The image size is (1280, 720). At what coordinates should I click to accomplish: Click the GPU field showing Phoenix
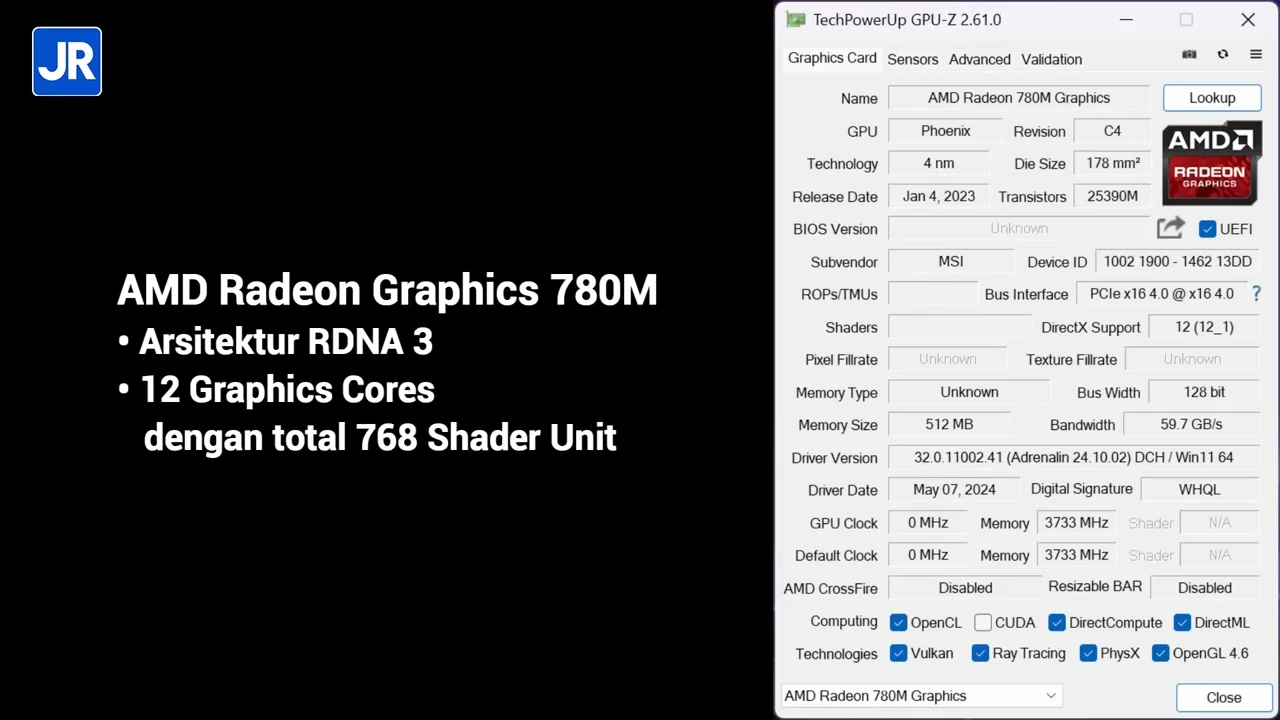pos(946,131)
